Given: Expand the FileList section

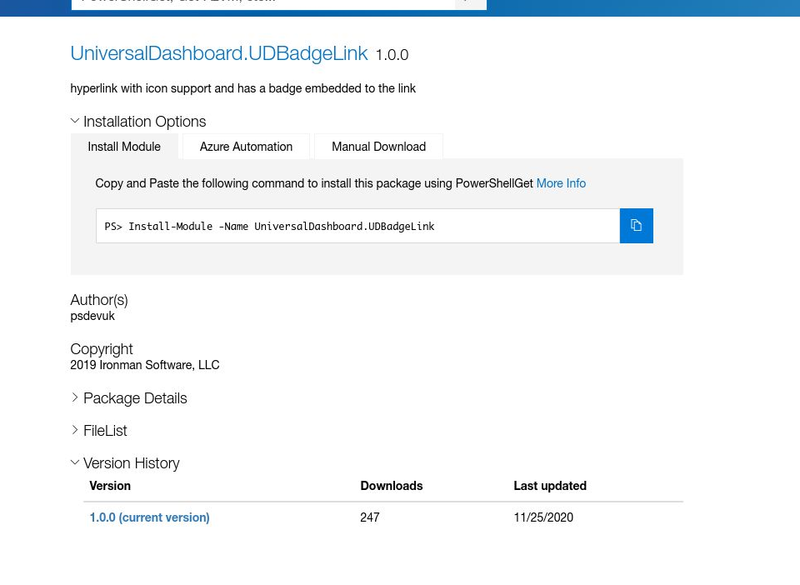Looking at the screenshot, I should click(x=99, y=431).
